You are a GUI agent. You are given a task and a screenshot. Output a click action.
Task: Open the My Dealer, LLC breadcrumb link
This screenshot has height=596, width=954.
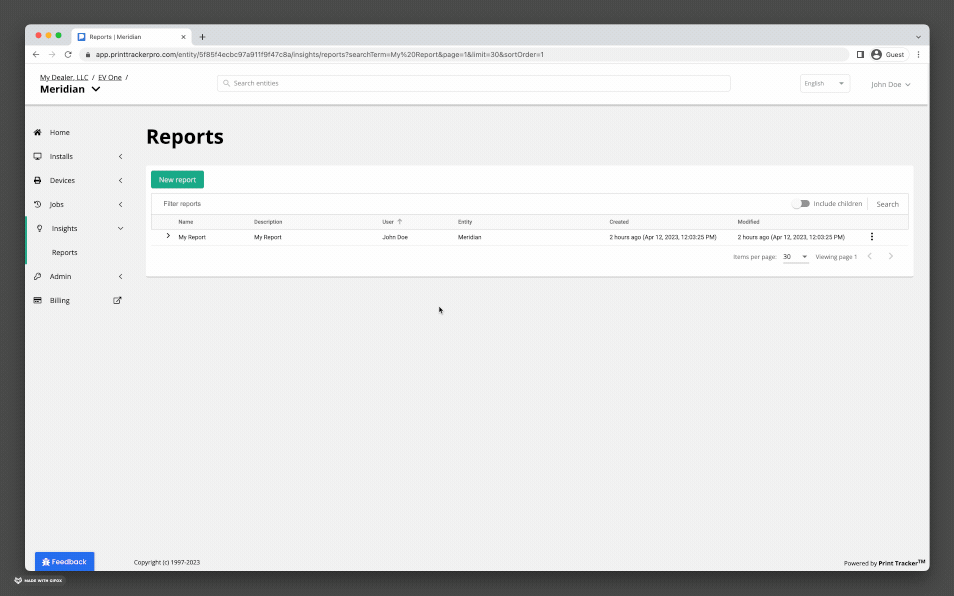[x=64, y=77]
